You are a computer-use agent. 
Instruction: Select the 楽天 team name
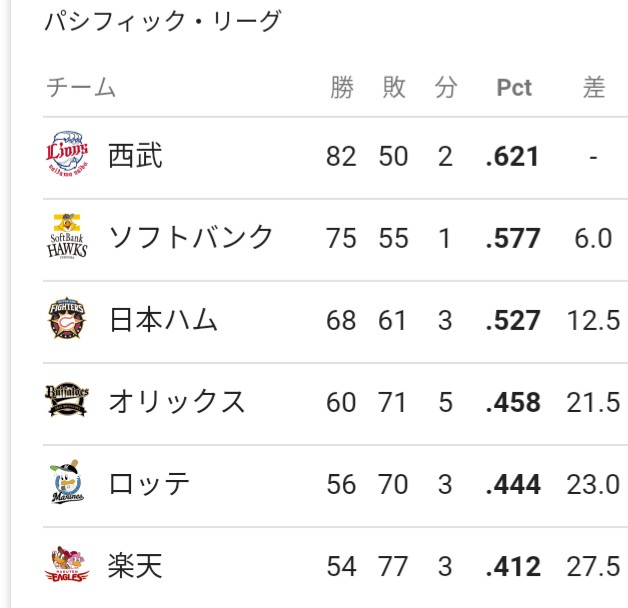[135, 566]
